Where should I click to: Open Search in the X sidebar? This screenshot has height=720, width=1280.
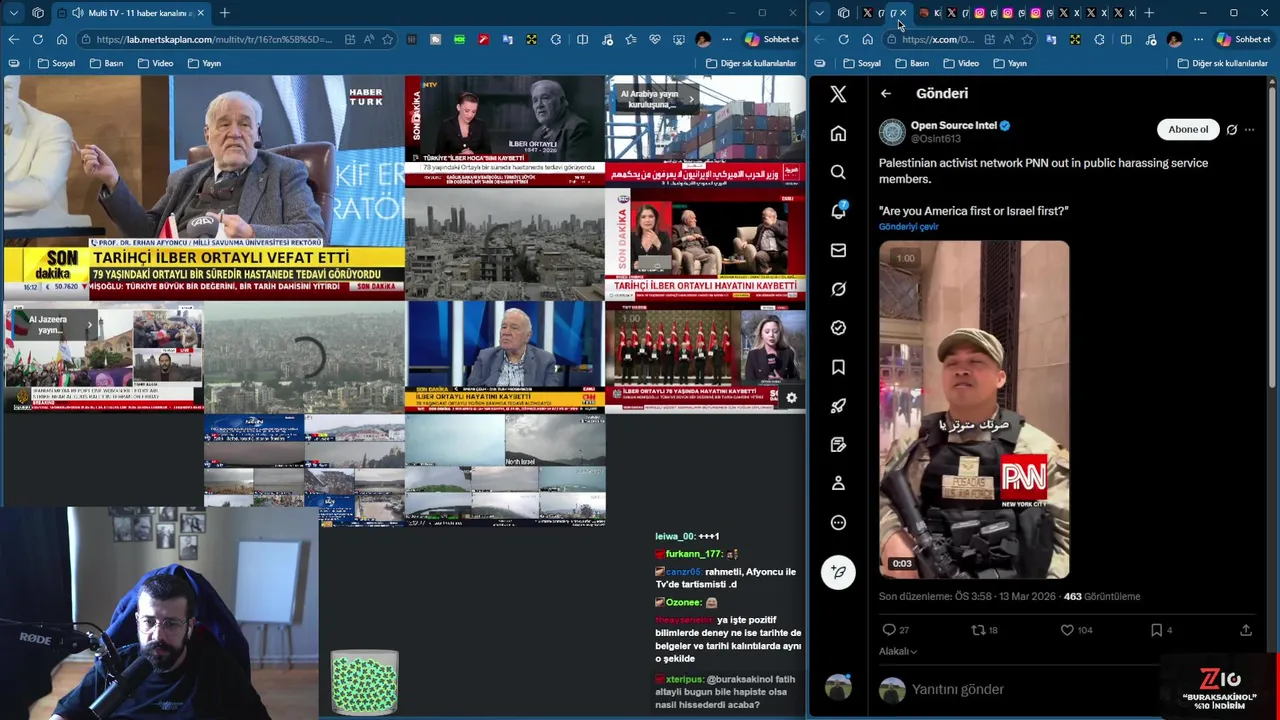pos(838,172)
